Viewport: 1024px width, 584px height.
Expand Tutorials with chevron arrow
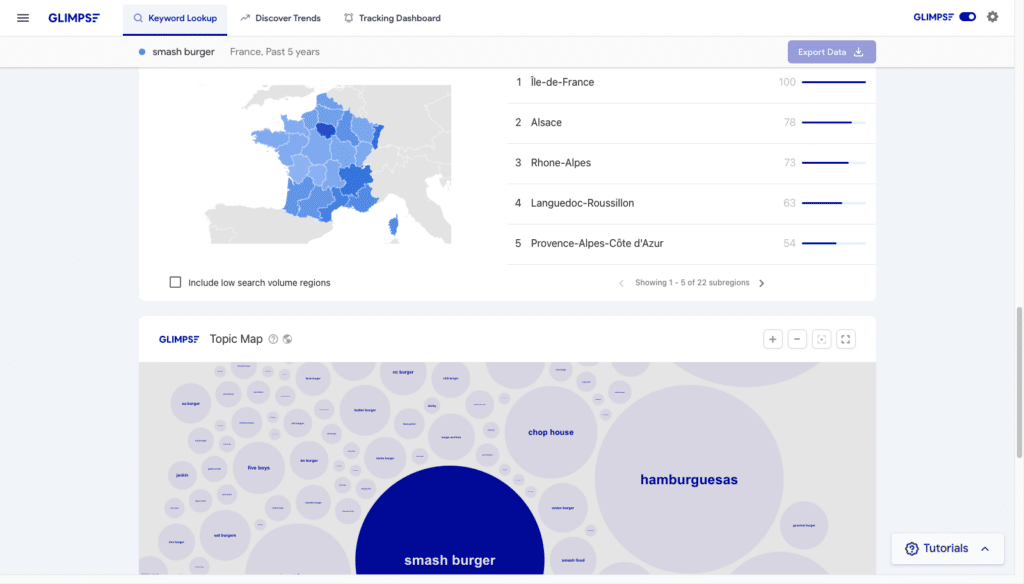click(985, 549)
